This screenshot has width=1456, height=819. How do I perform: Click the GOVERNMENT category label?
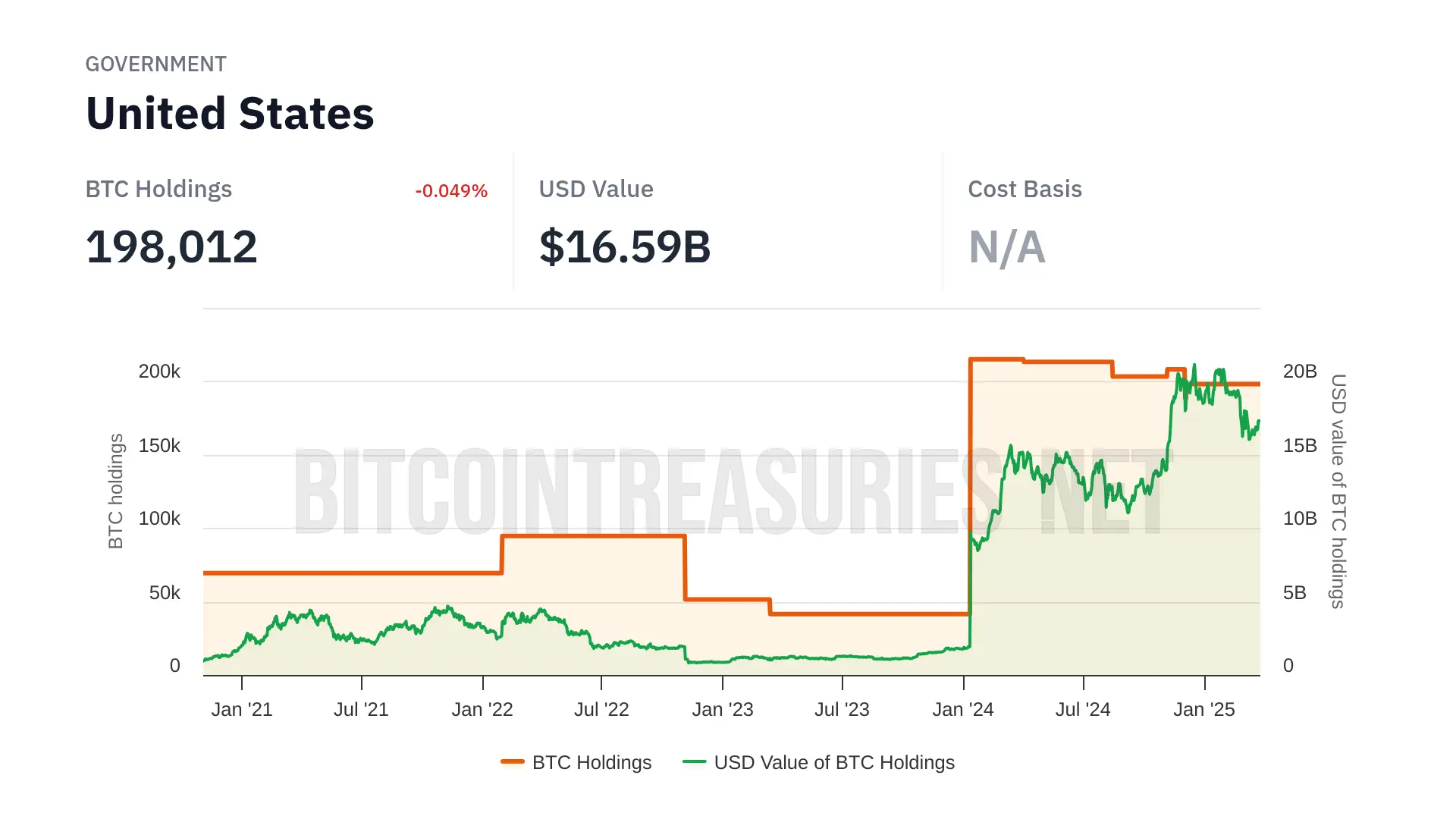tap(155, 64)
